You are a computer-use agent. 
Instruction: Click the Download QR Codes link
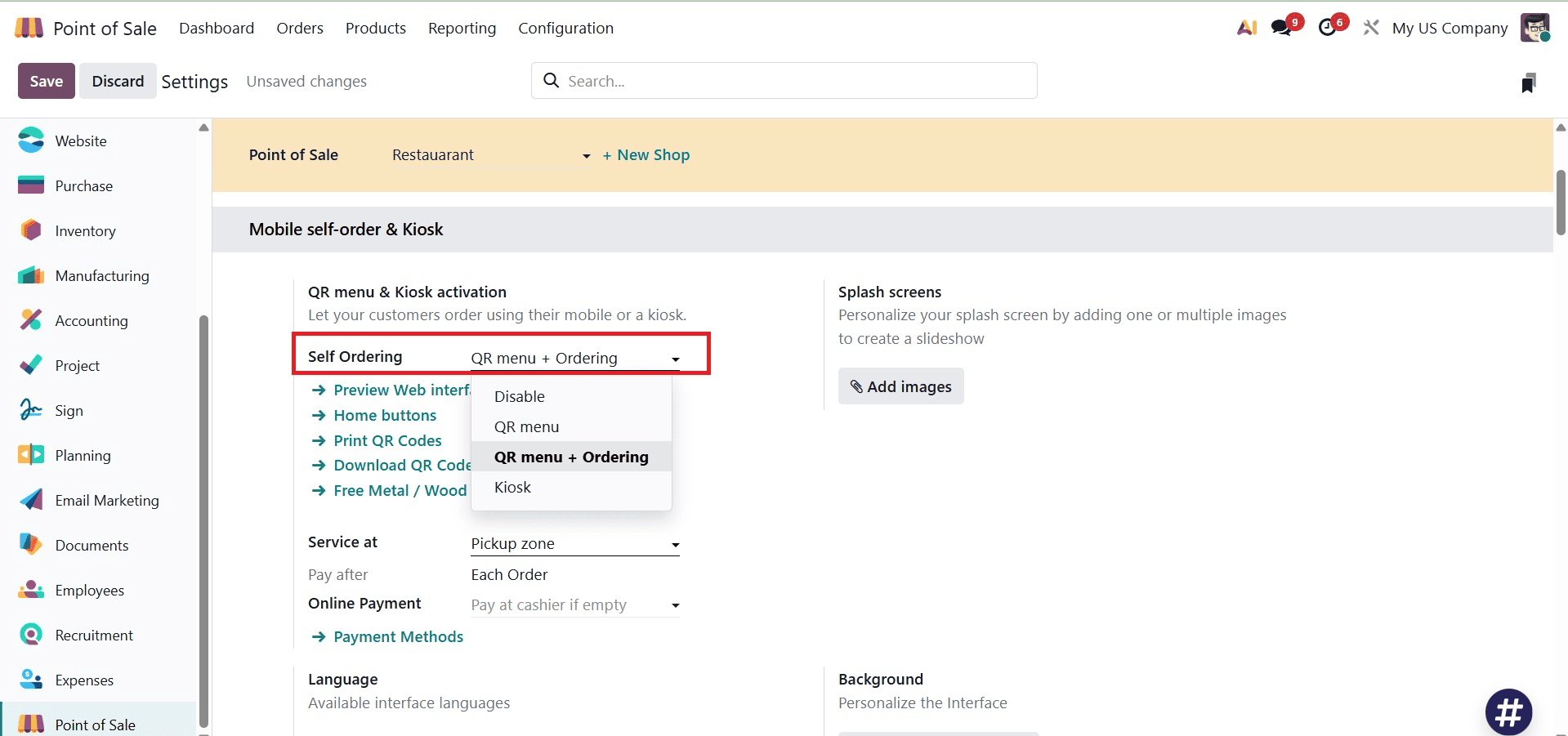point(391,465)
